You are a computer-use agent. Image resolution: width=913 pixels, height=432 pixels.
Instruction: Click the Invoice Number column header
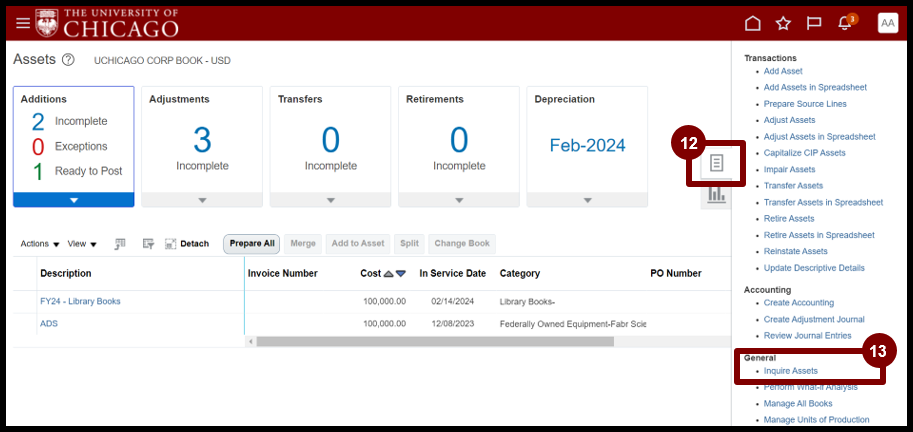pos(282,274)
